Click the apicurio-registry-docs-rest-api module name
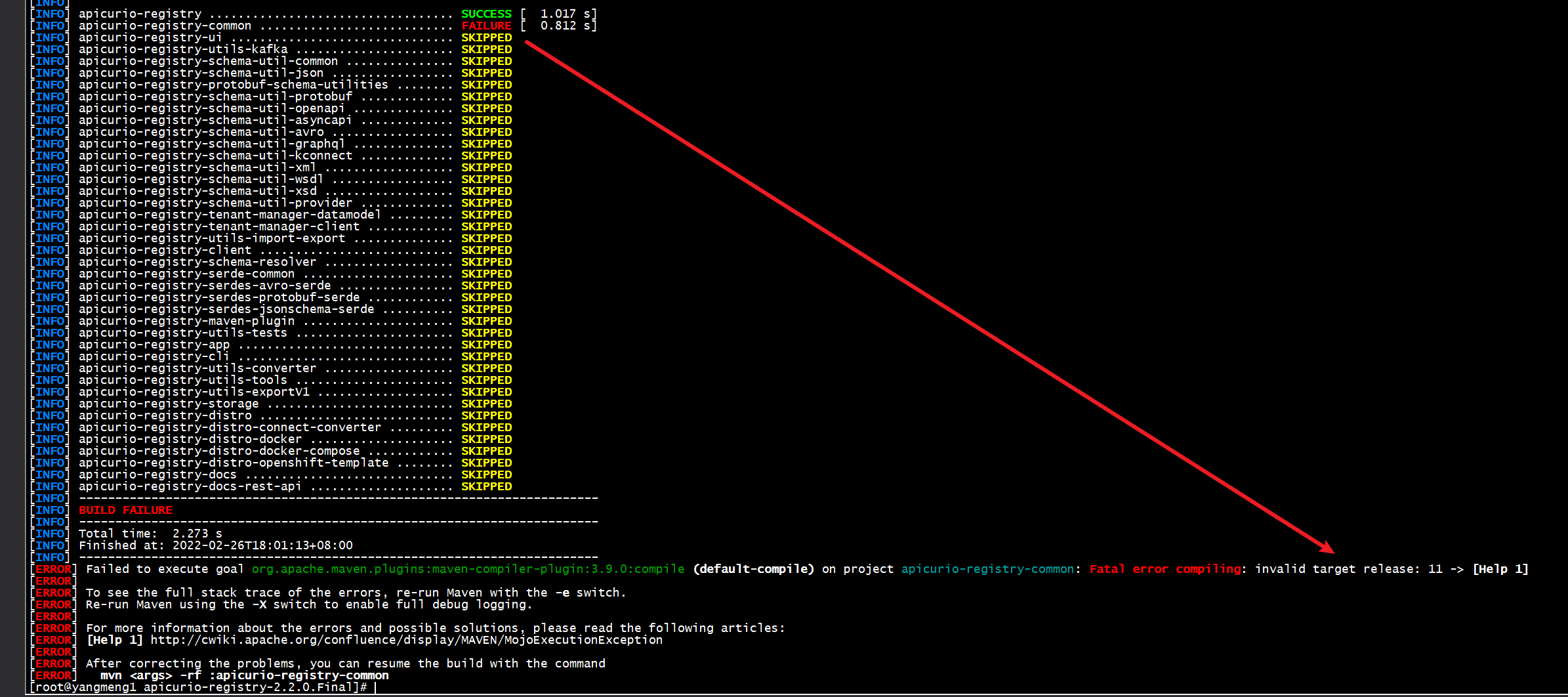Viewport: 1568px width, 697px height. [190, 486]
